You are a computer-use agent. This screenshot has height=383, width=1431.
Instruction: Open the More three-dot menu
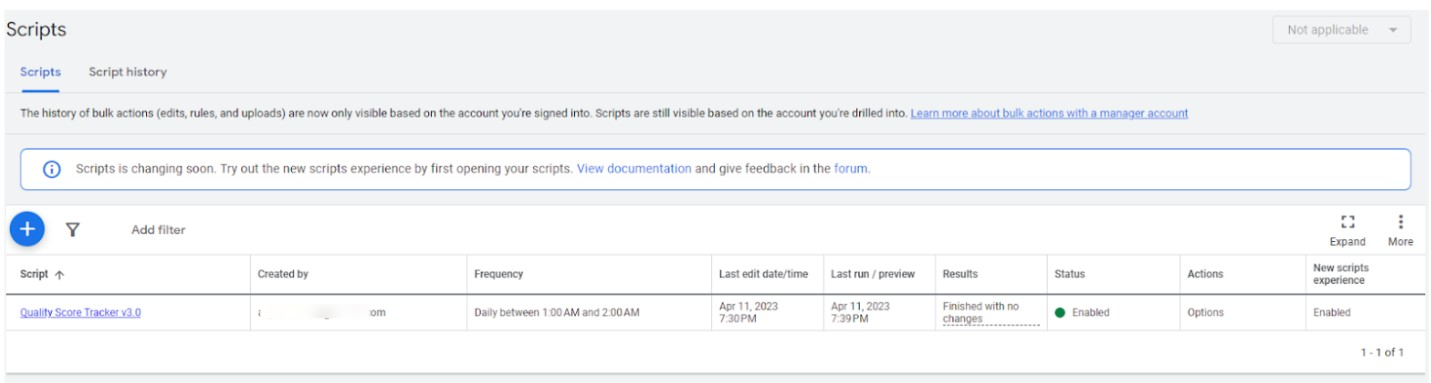point(1400,222)
